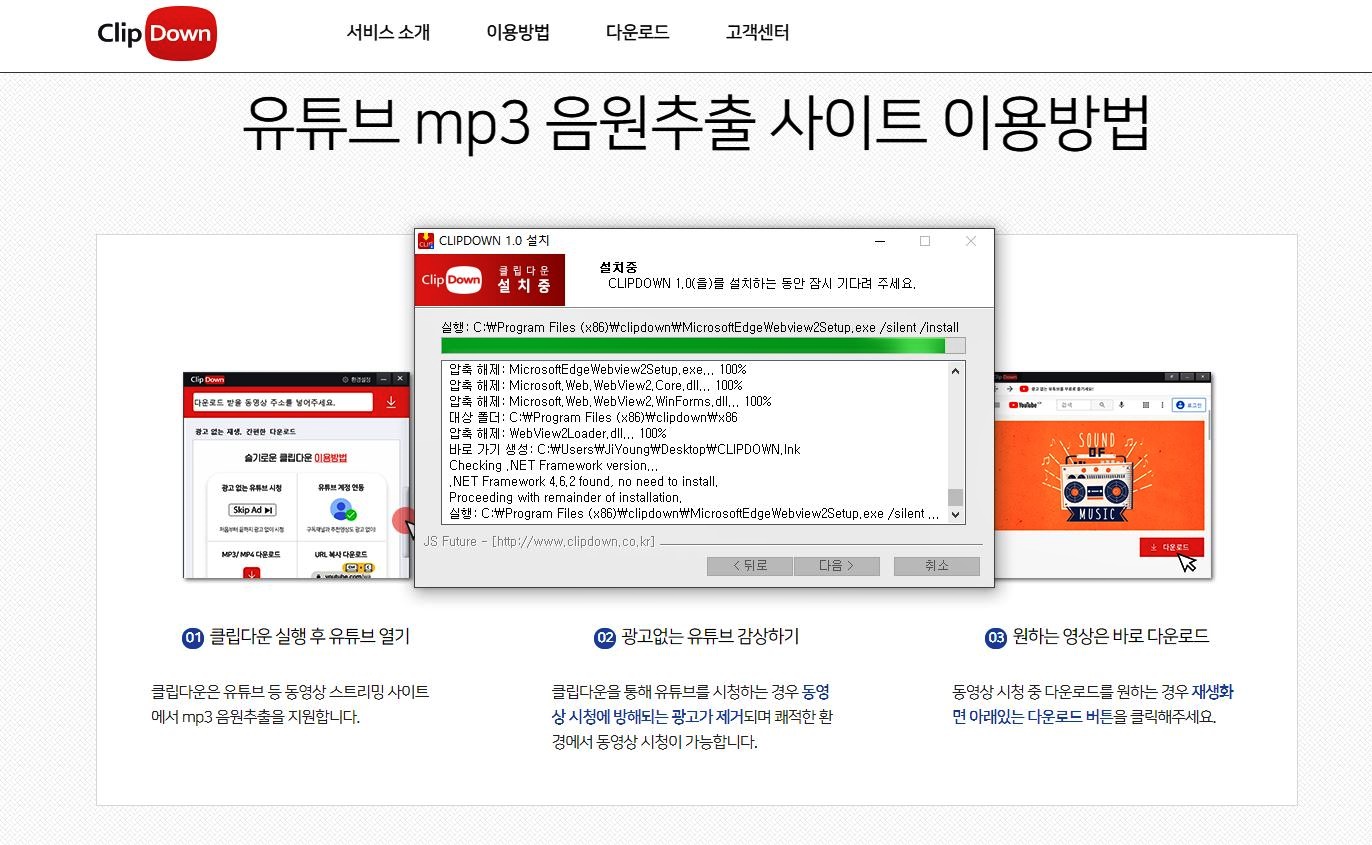Click the log line '압축 해제: Microsoft.Web.WebView2.WinForms.dll... 100%'
This screenshot has width=1372, height=845.
[610, 401]
